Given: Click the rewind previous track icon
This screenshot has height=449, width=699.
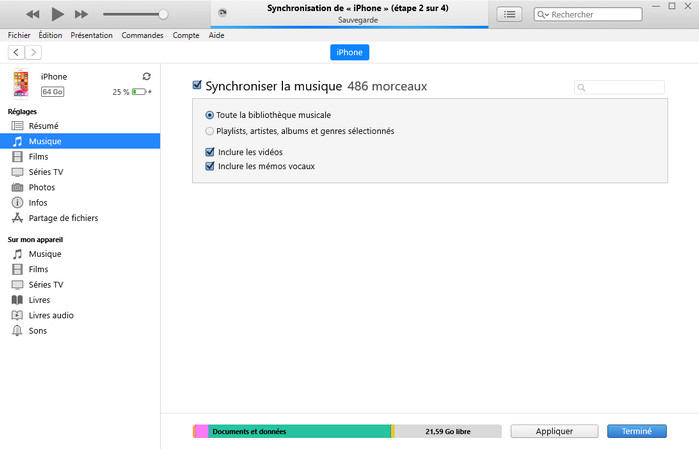Looking at the screenshot, I should pos(33,14).
